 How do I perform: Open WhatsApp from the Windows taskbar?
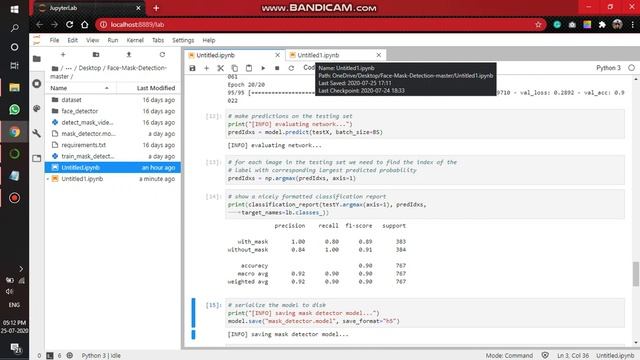coord(14,110)
